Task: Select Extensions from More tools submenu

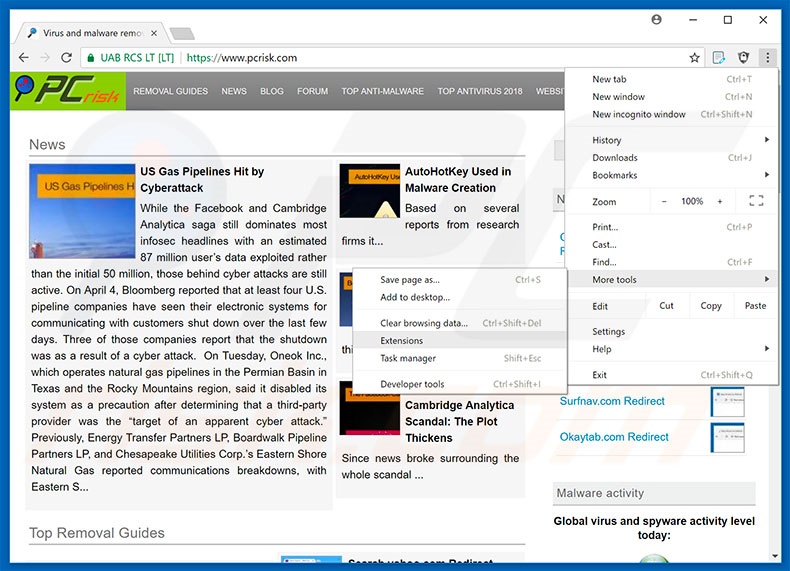Action: [x=402, y=340]
